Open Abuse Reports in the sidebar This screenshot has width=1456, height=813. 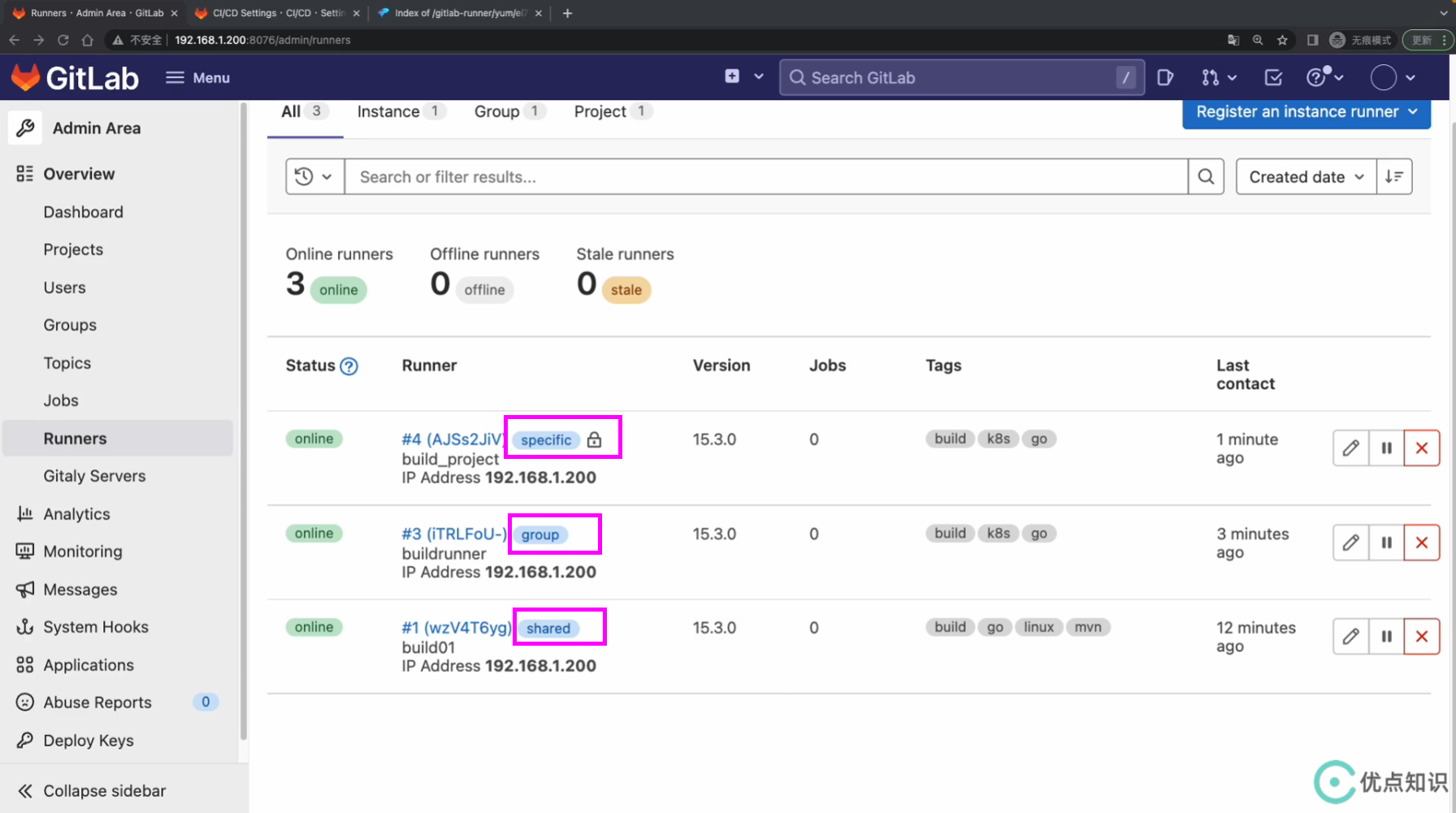pos(97,703)
